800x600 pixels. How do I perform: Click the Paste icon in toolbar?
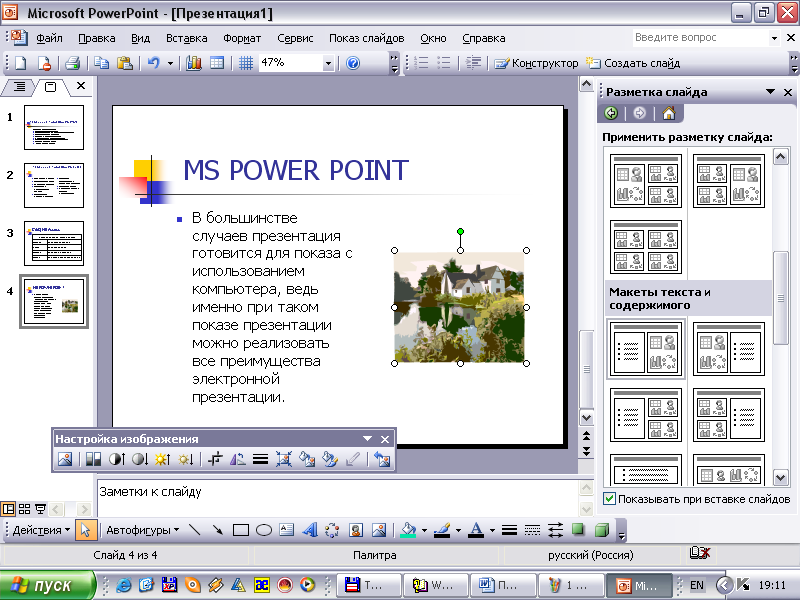pyautogui.click(x=124, y=63)
